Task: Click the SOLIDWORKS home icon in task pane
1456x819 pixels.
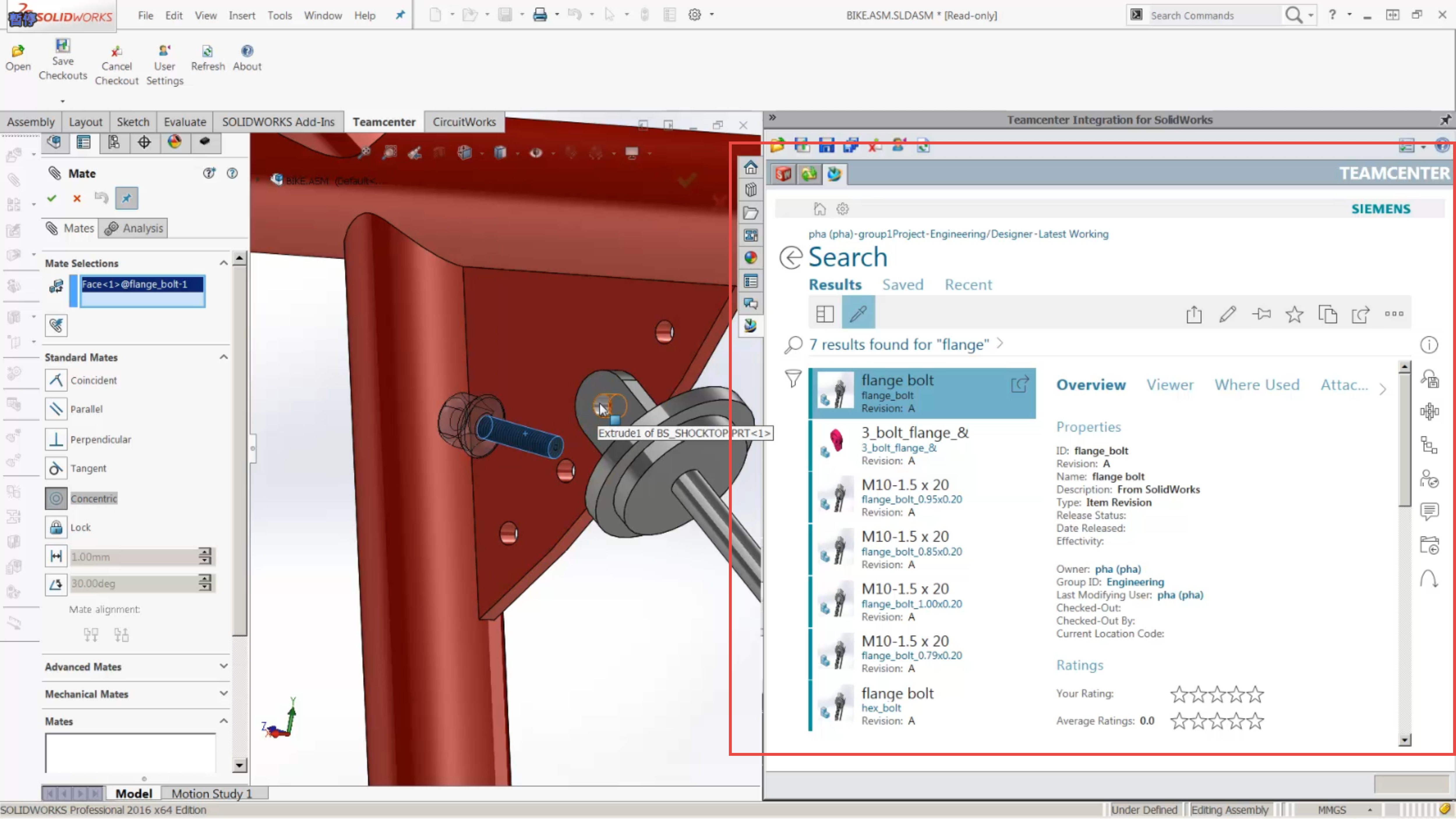Action: tap(750, 167)
